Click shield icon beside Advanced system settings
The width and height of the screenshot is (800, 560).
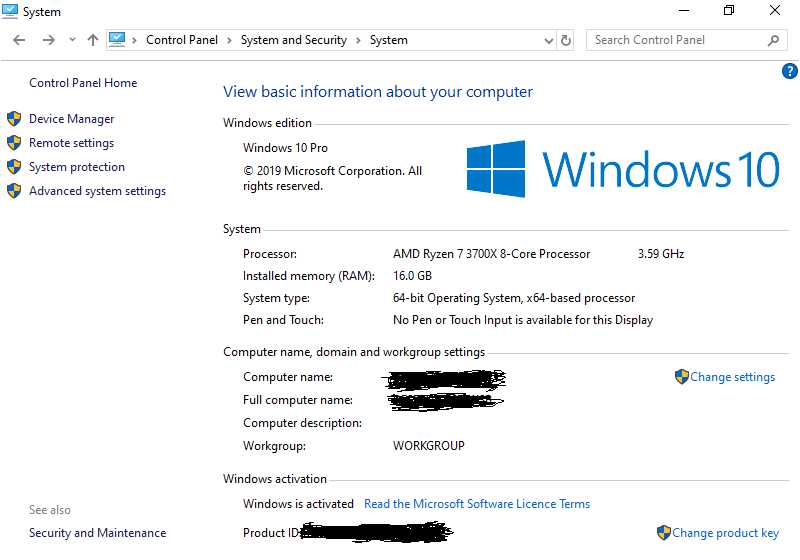(x=14, y=191)
